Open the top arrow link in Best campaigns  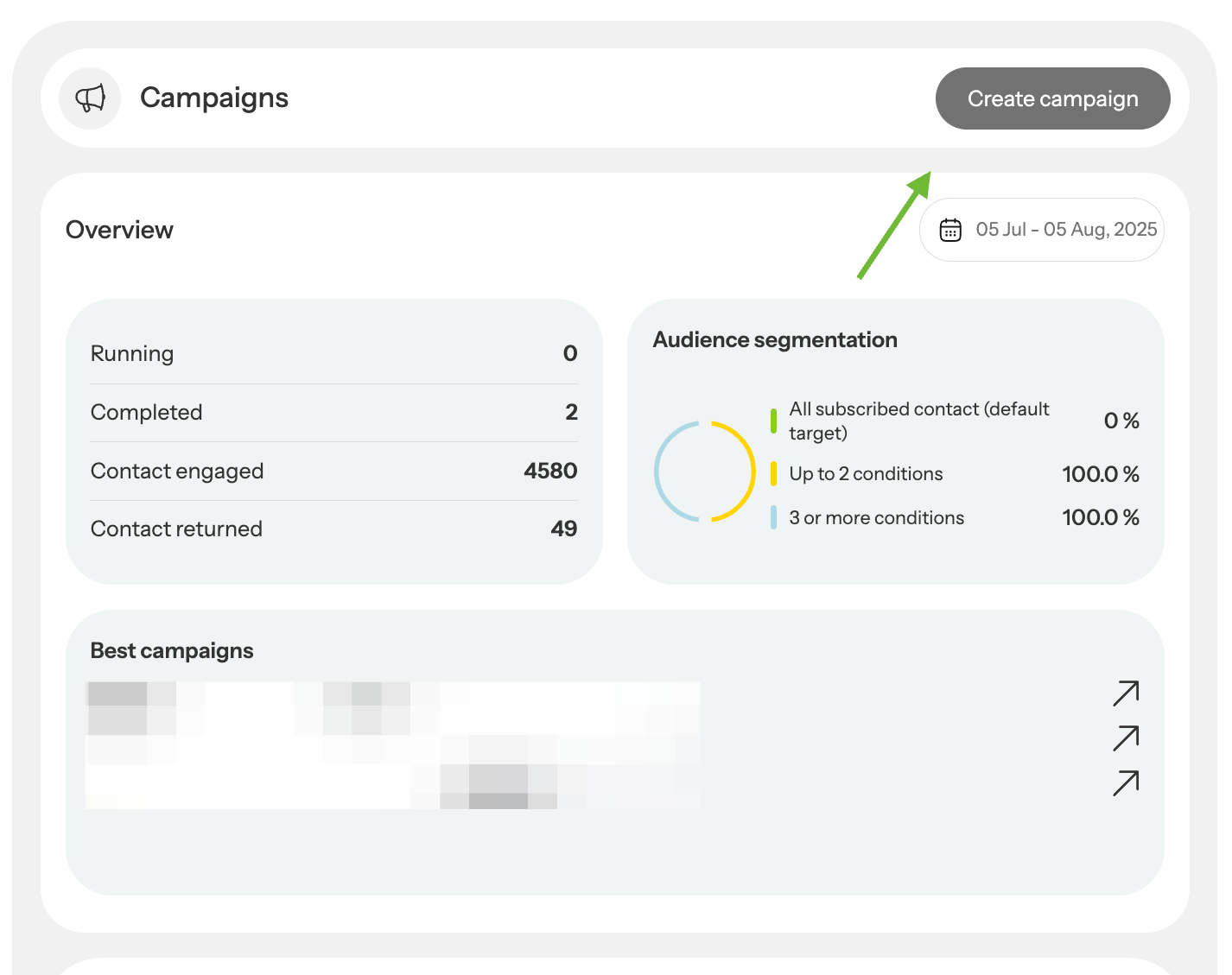(1126, 693)
